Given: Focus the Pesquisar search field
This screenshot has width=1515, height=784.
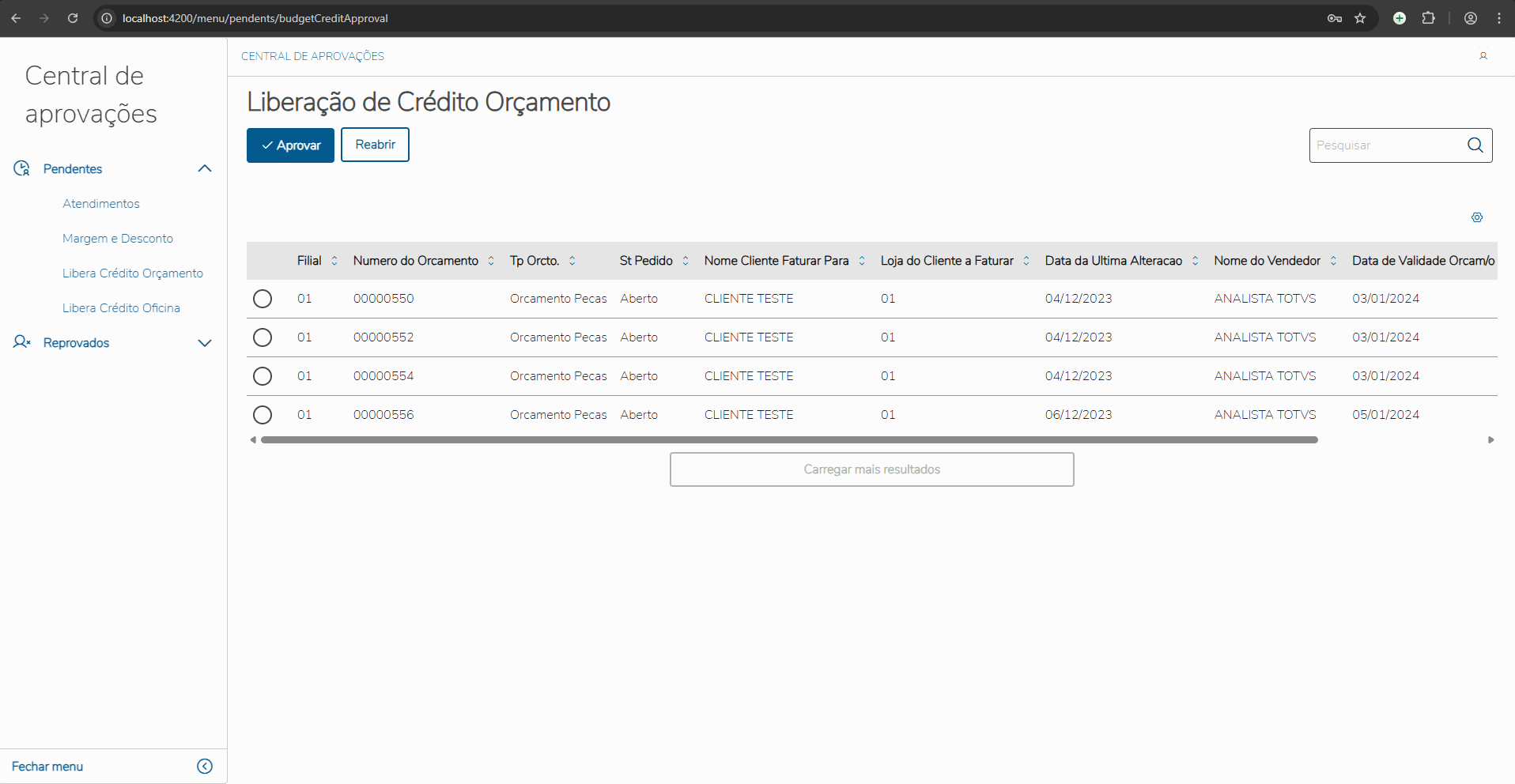Looking at the screenshot, I should tap(1385, 145).
